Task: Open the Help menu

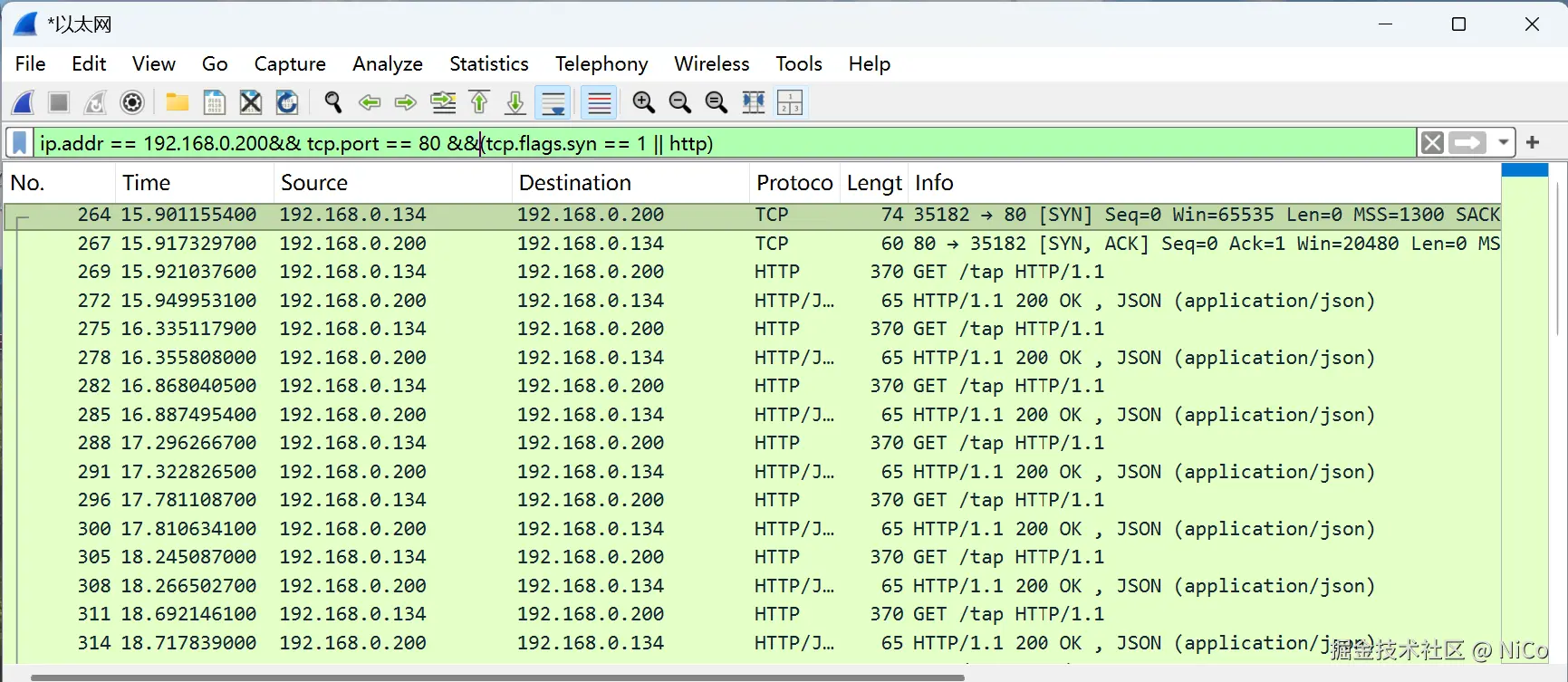Action: [870, 63]
